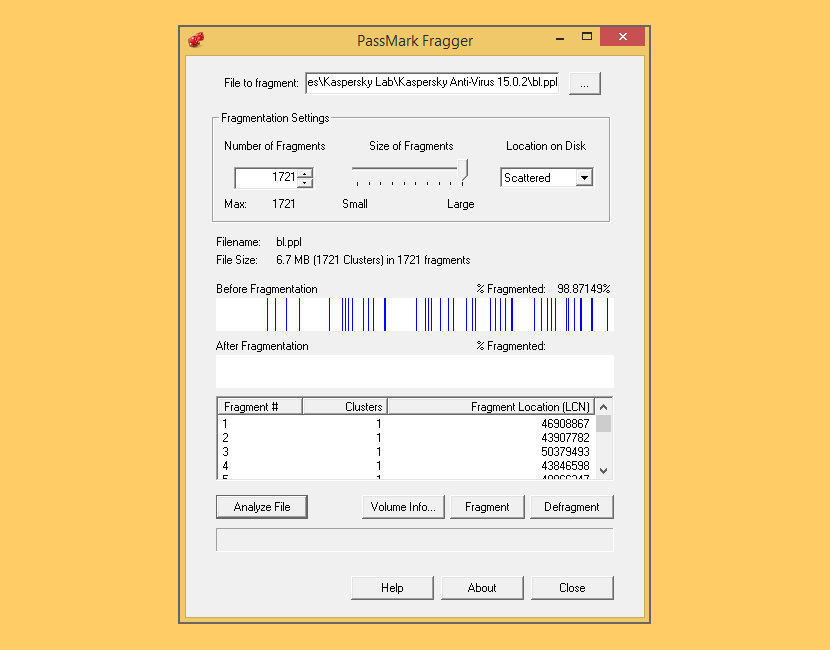This screenshot has width=830, height=650.
Task: Click the Defragment button
Action: click(x=572, y=507)
